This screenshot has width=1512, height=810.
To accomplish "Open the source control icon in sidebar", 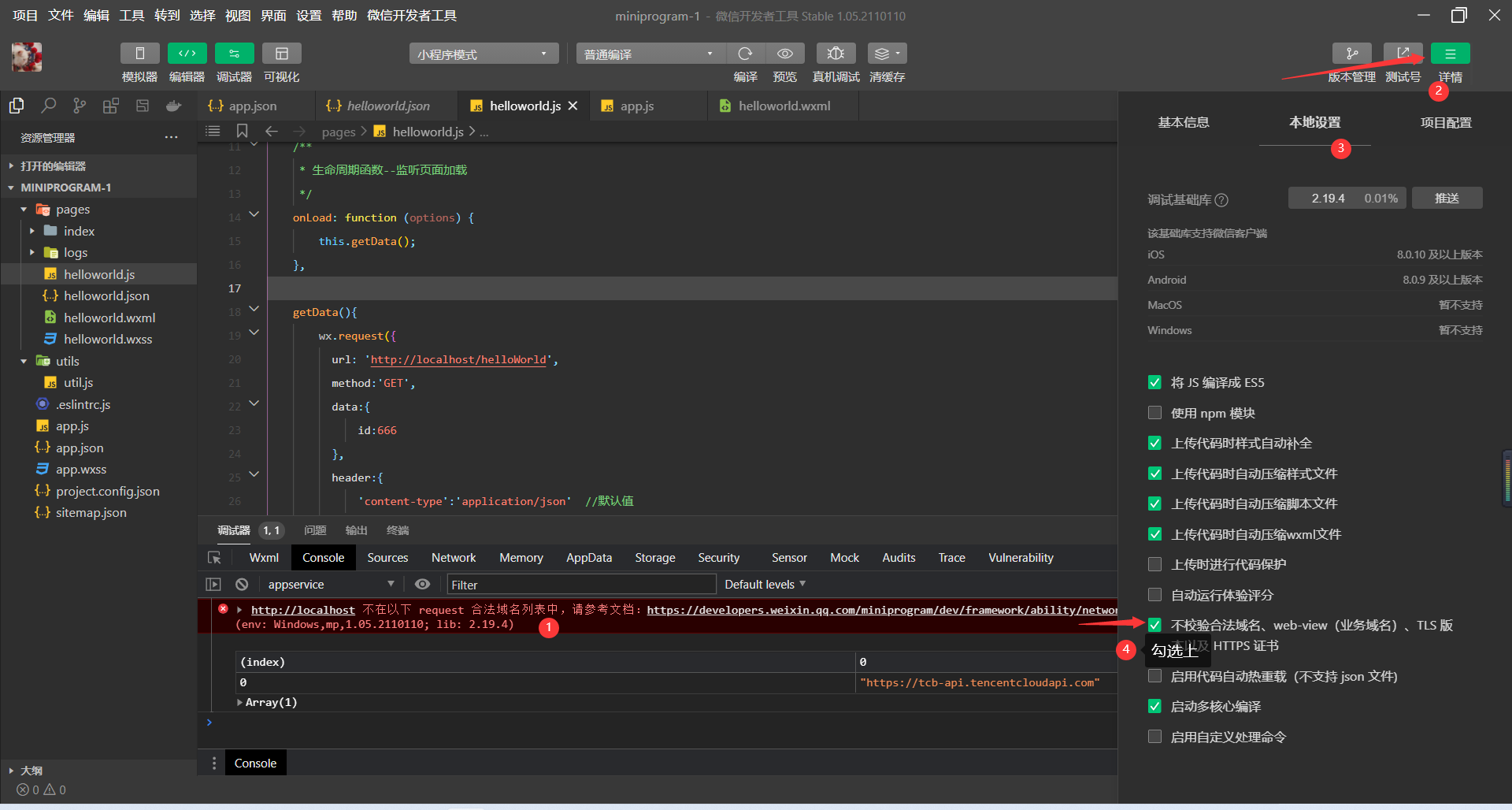I will coord(80,106).
